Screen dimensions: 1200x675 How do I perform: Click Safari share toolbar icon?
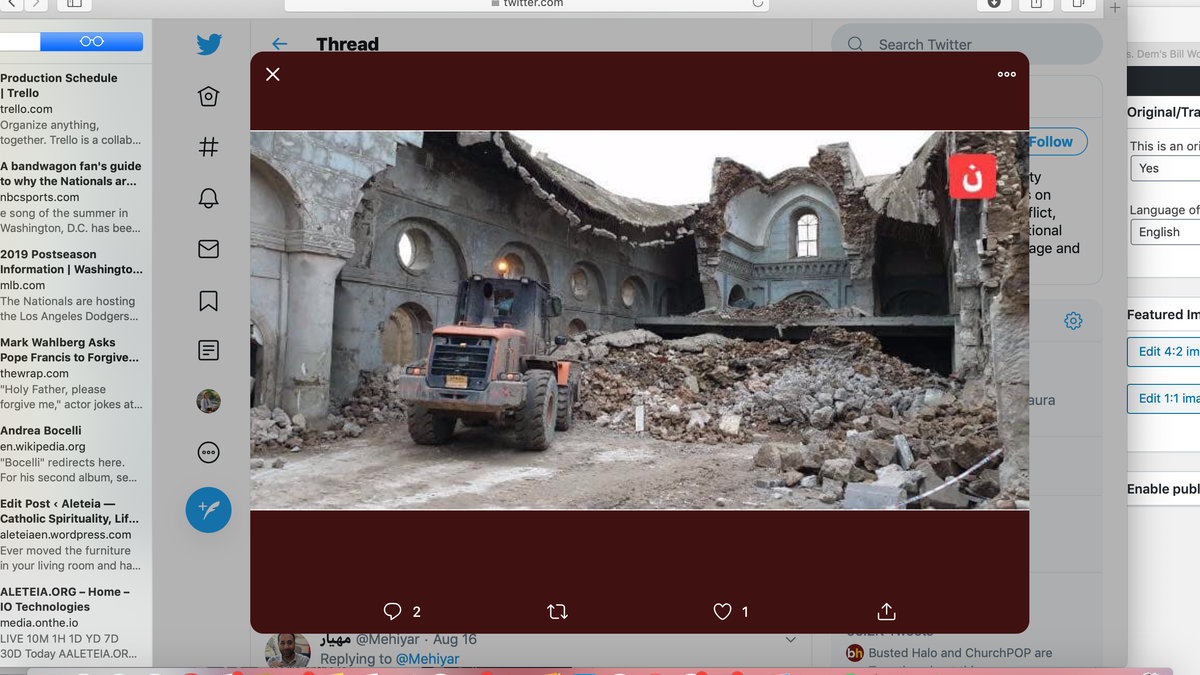tap(1036, 4)
